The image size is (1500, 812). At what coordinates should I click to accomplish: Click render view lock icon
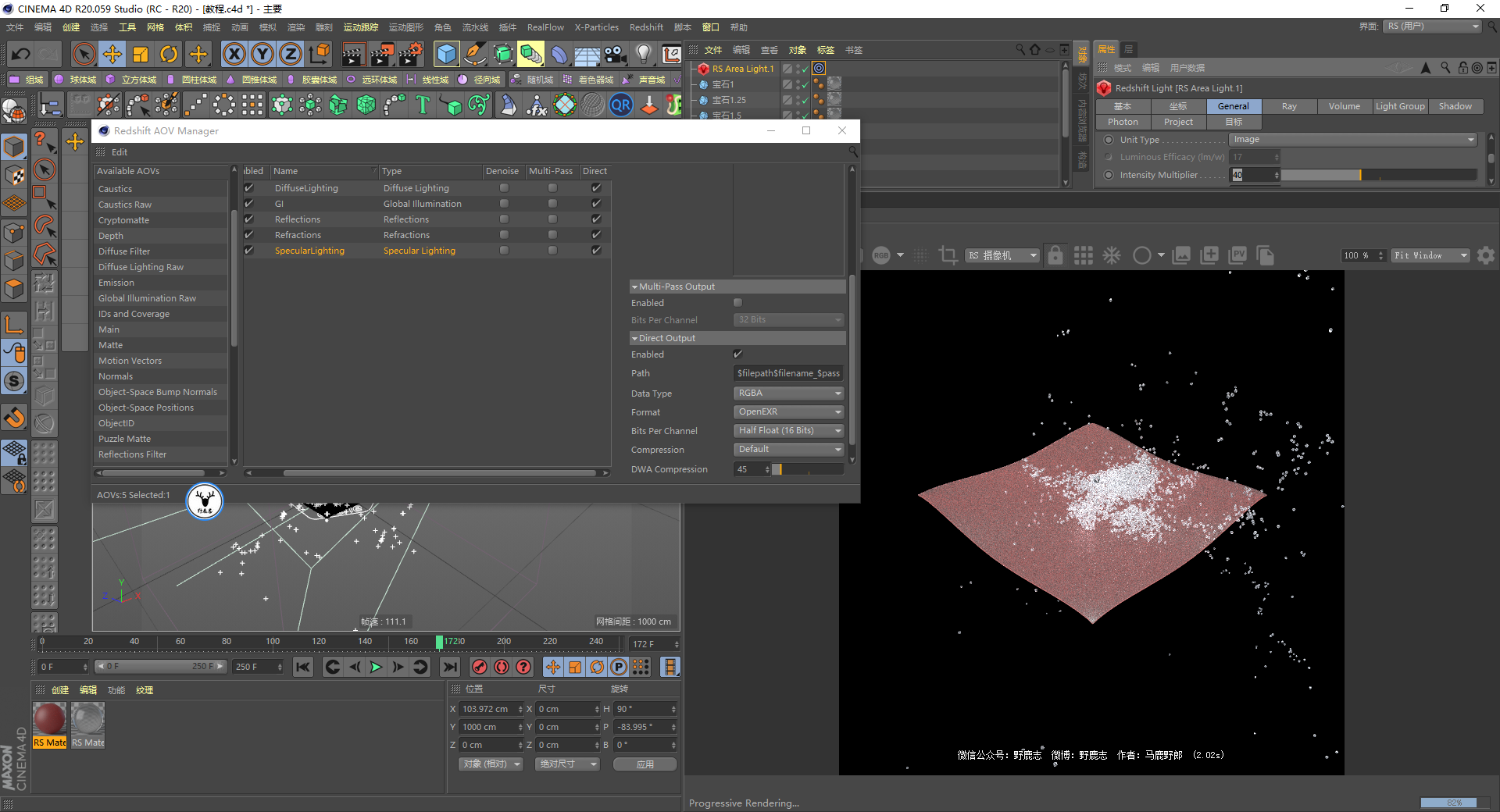(x=1055, y=255)
